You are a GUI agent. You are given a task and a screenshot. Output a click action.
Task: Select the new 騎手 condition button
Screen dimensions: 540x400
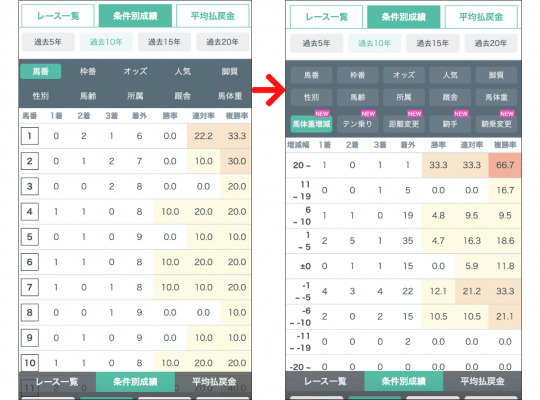click(450, 124)
